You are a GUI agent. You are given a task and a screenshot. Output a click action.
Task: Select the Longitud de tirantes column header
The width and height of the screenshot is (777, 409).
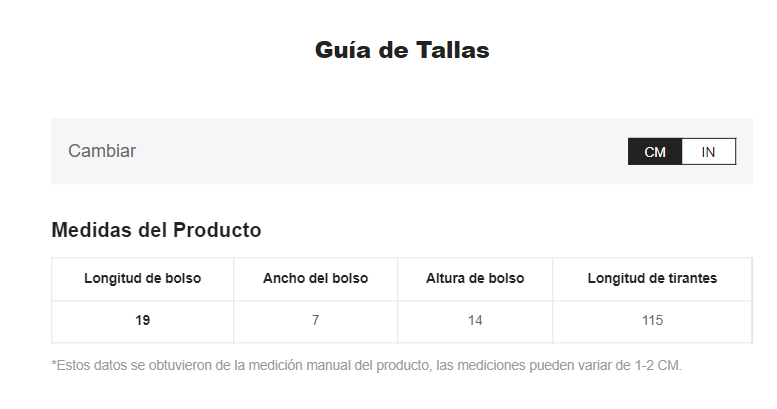tap(652, 278)
